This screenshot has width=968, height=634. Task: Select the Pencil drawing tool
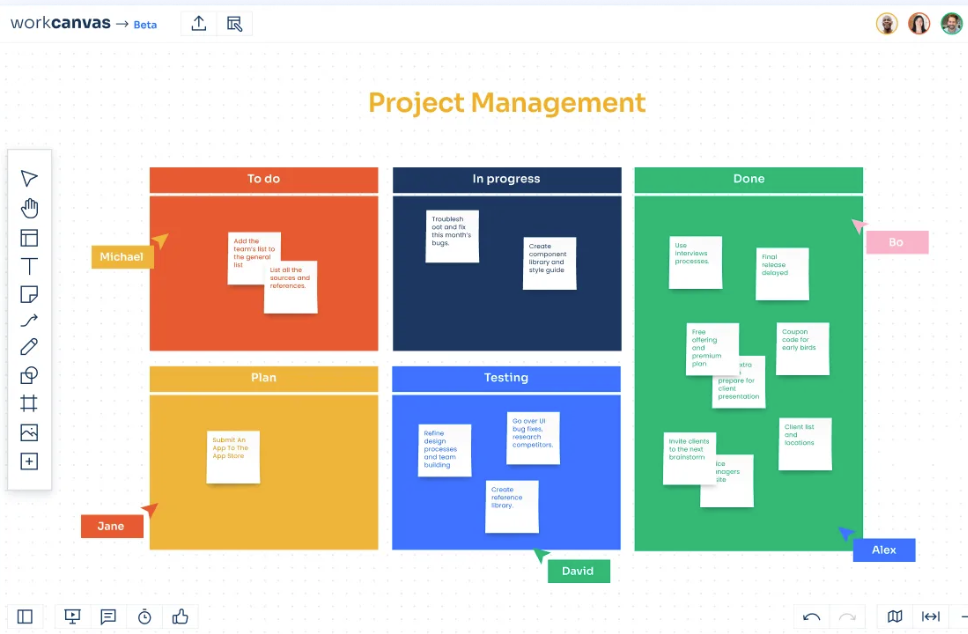[29, 346]
